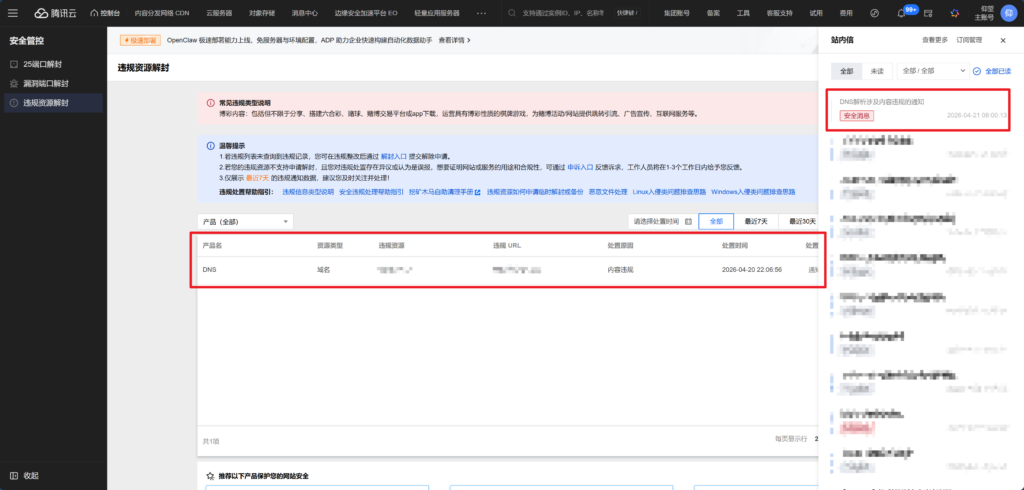1024x490 pixels.
Task: Click the ellipsis more-products icon in top bar
Action: 482,13
